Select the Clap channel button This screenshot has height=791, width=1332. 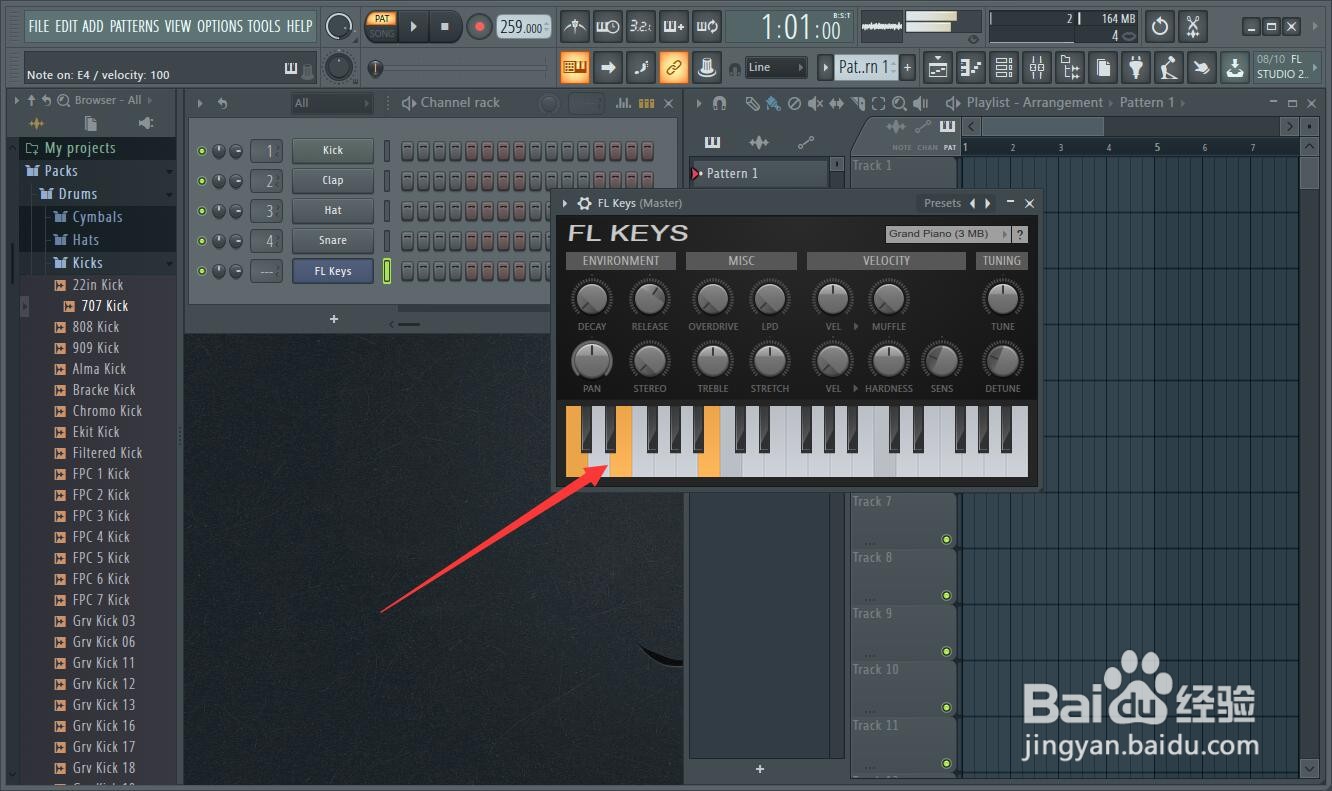(x=333, y=181)
